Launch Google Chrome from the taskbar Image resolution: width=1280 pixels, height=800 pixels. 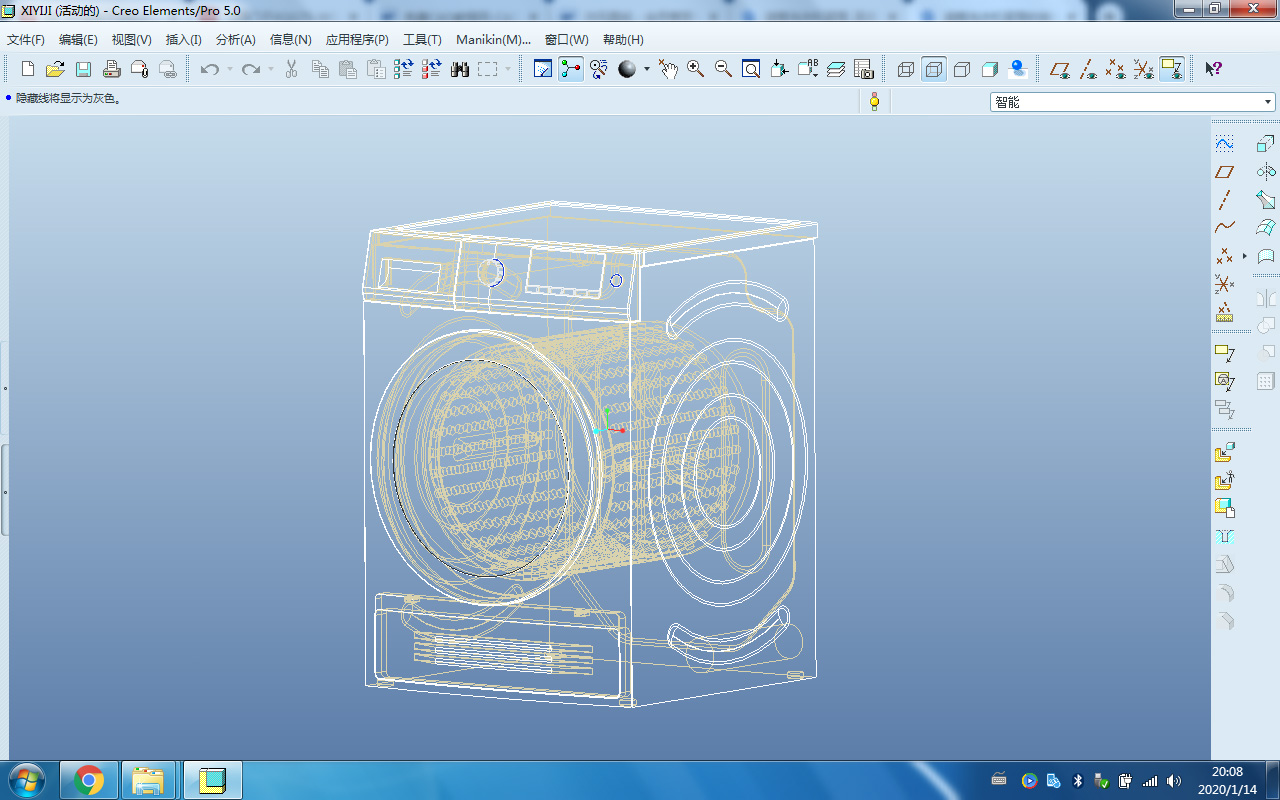89,780
